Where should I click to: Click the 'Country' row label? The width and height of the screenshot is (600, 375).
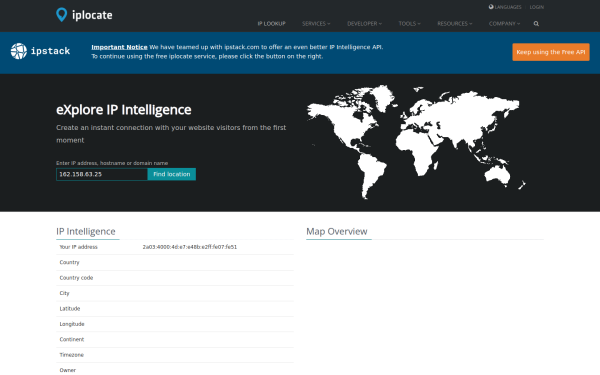[x=69, y=262]
